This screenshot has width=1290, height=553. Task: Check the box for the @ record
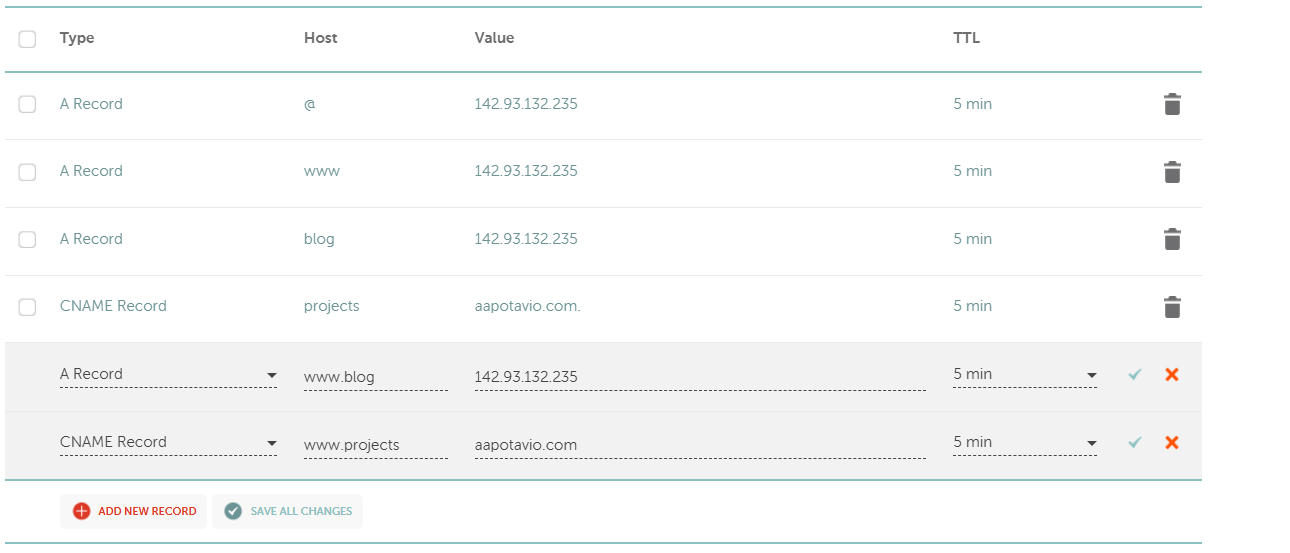point(27,104)
